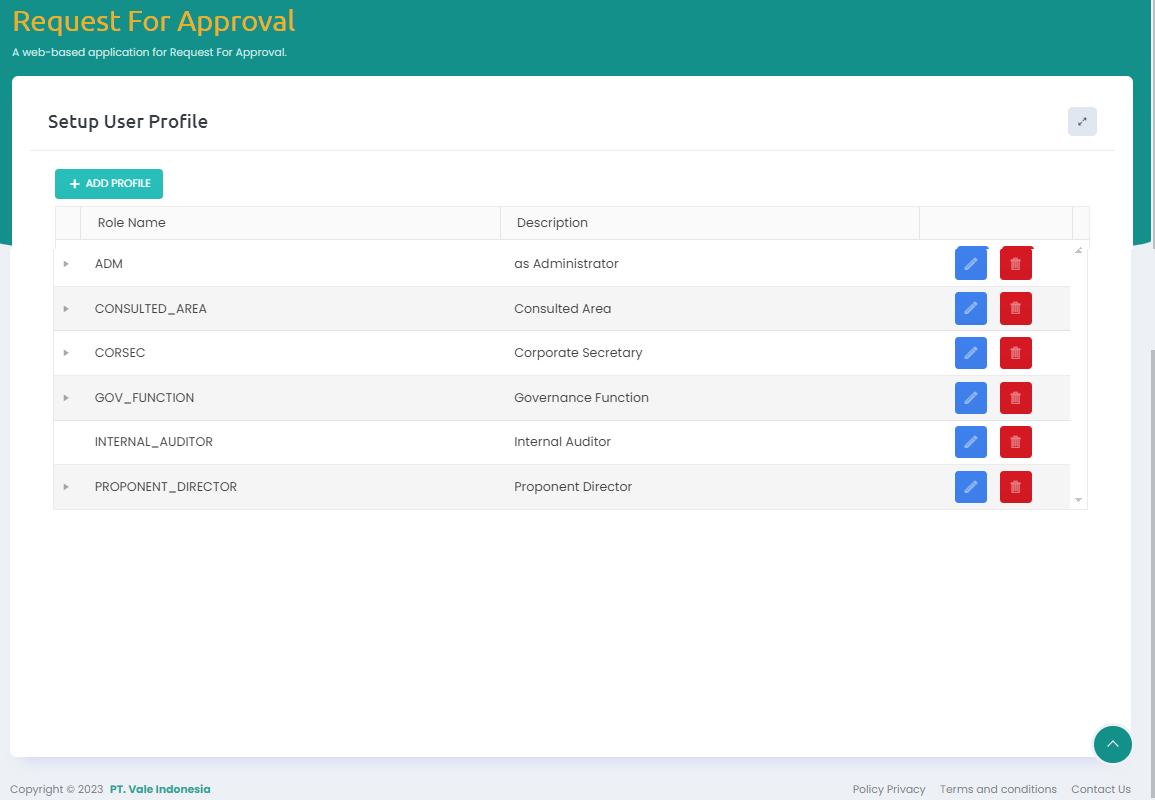This screenshot has width=1155, height=800.
Task: Expand the PROPONENT_DIRECTOR row details
Action: (x=66, y=487)
